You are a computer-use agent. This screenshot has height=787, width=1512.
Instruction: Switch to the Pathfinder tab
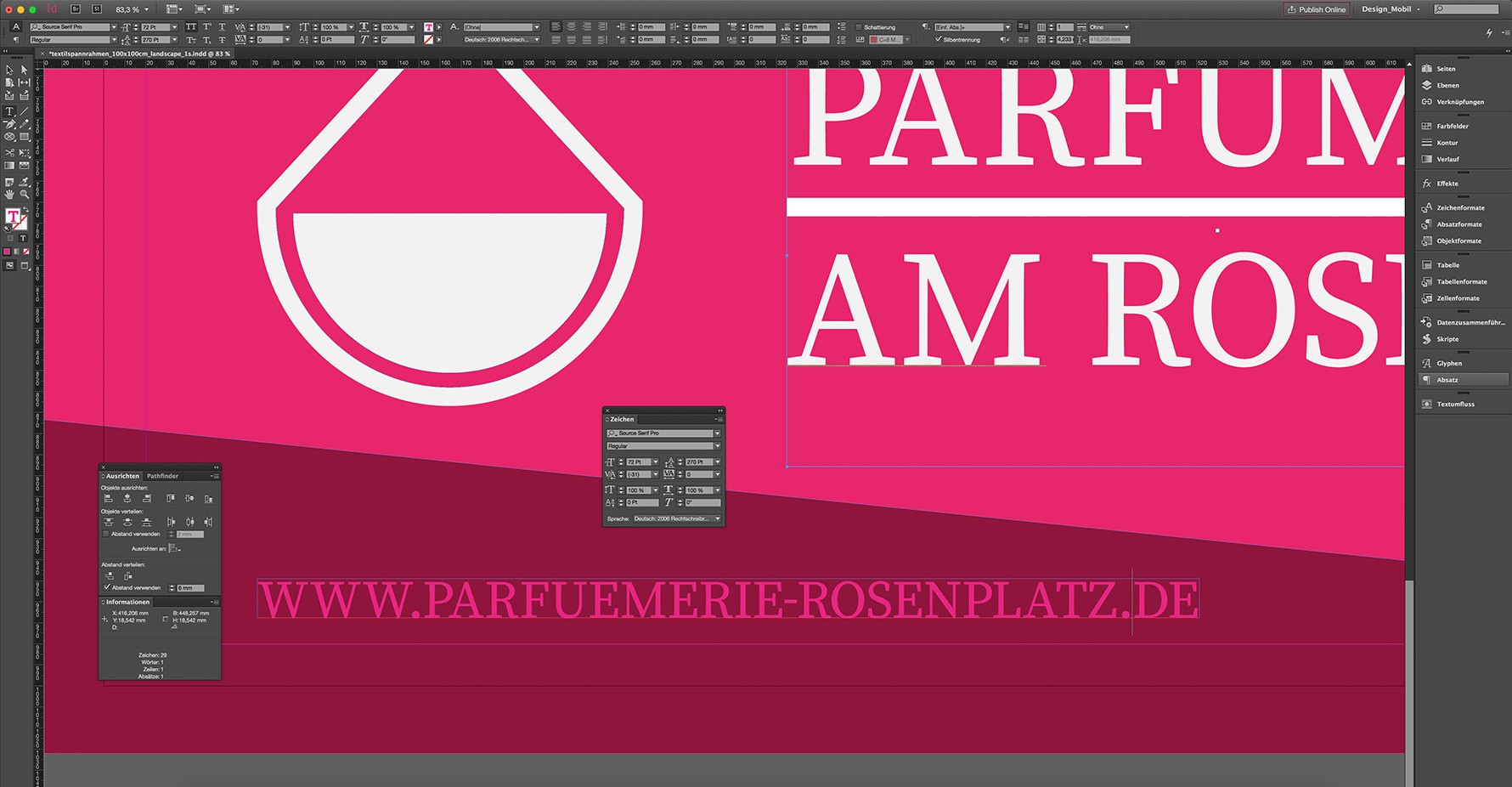click(162, 476)
